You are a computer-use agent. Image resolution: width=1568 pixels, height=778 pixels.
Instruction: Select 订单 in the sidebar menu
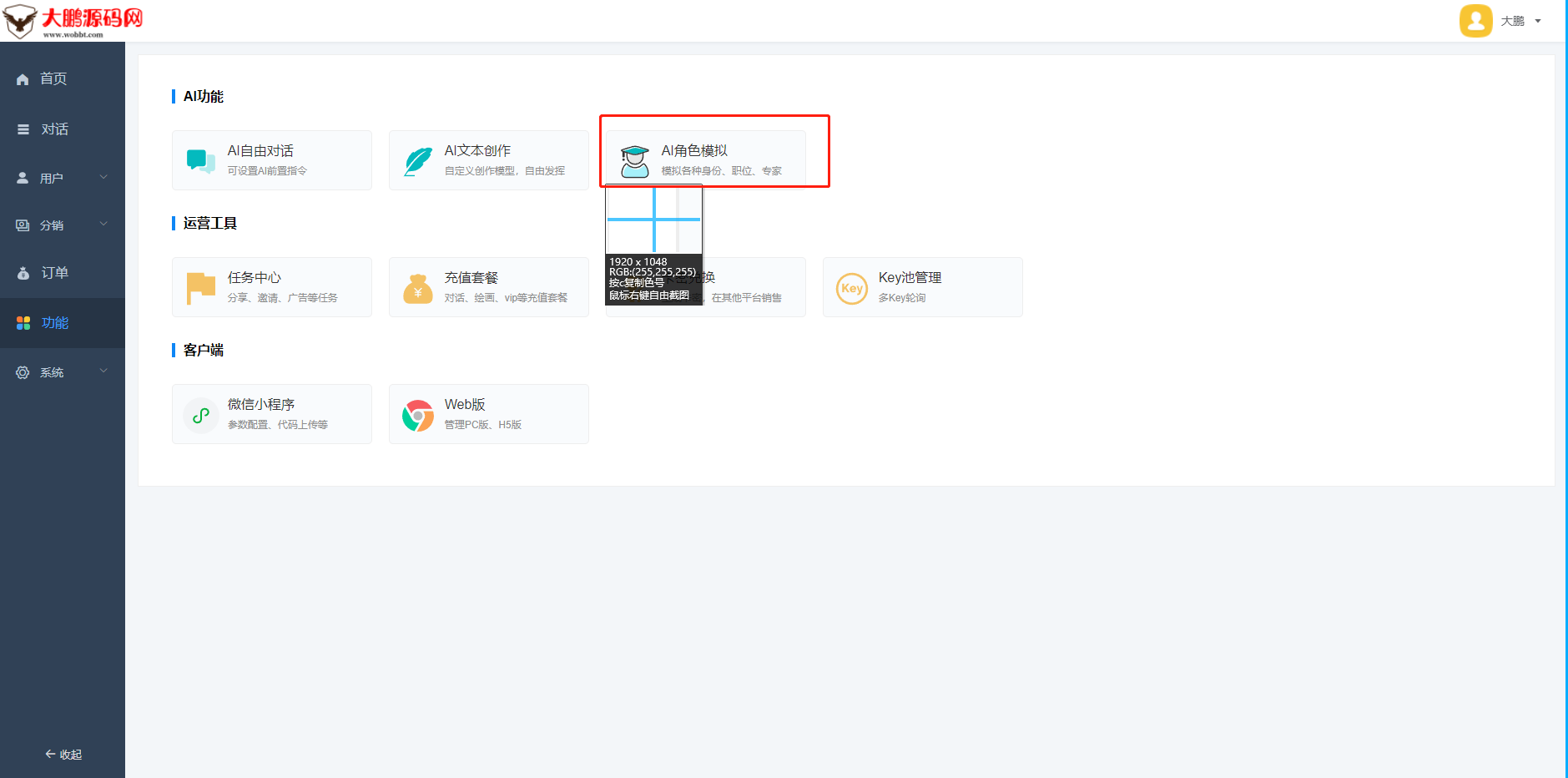(54, 273)
